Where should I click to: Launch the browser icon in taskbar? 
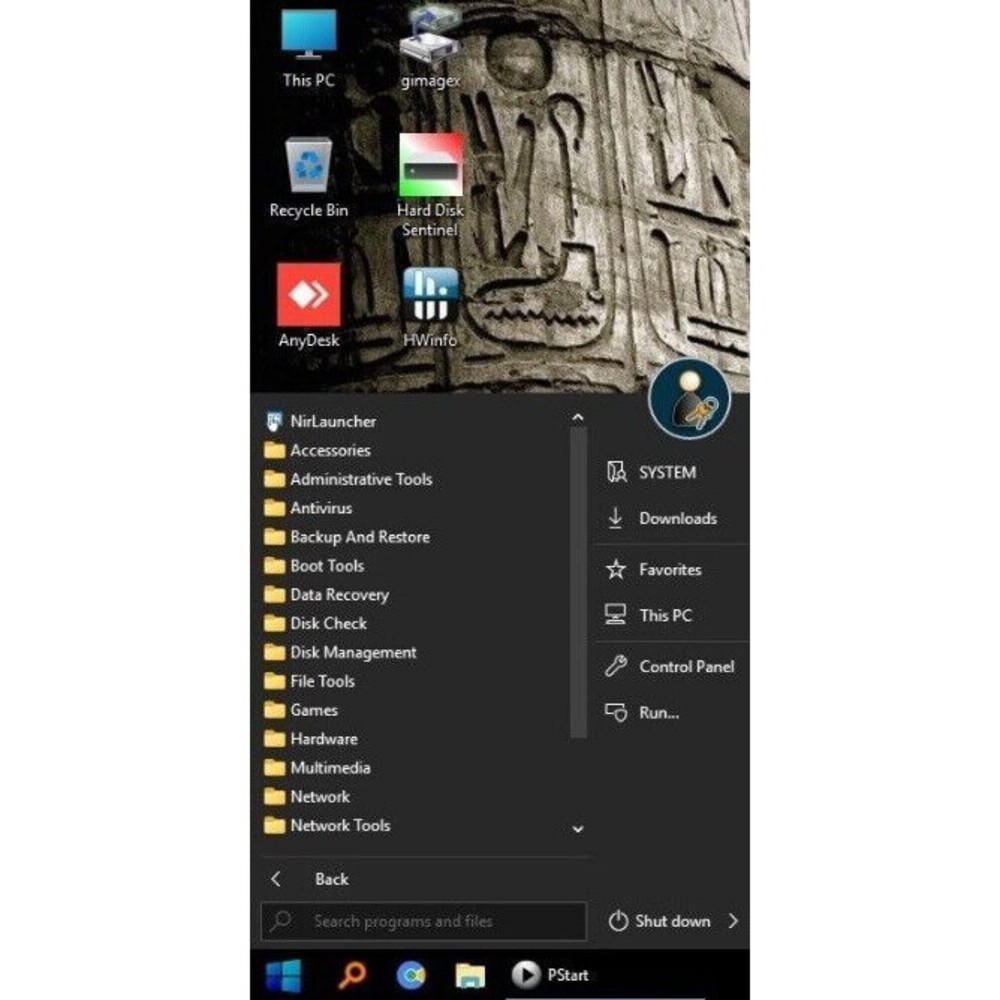click(410, 975)
